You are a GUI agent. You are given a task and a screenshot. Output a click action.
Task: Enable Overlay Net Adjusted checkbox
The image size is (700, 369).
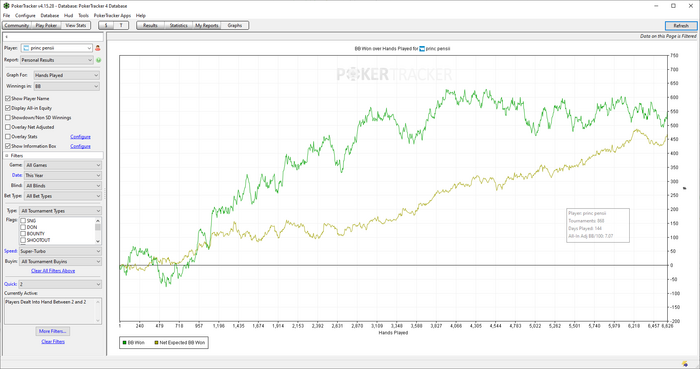coord(8,127)
